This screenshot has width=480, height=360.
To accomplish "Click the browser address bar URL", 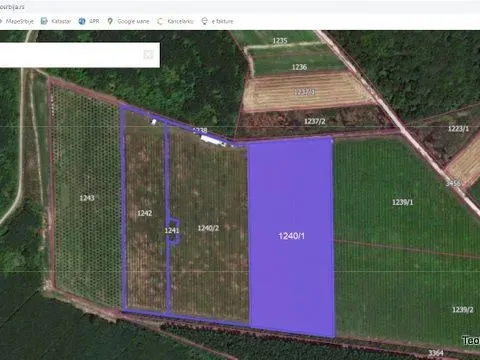I will (x=12, y=7).
